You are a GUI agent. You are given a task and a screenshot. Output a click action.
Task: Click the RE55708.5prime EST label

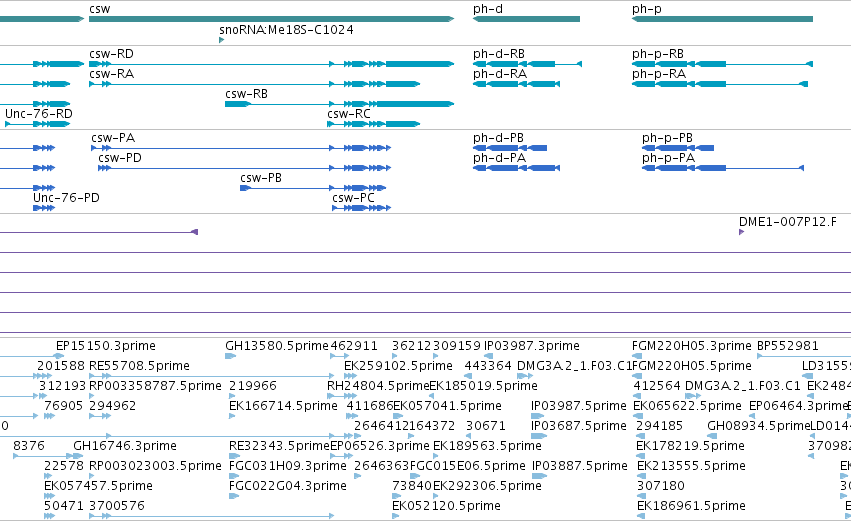click(x=139, y=366)
